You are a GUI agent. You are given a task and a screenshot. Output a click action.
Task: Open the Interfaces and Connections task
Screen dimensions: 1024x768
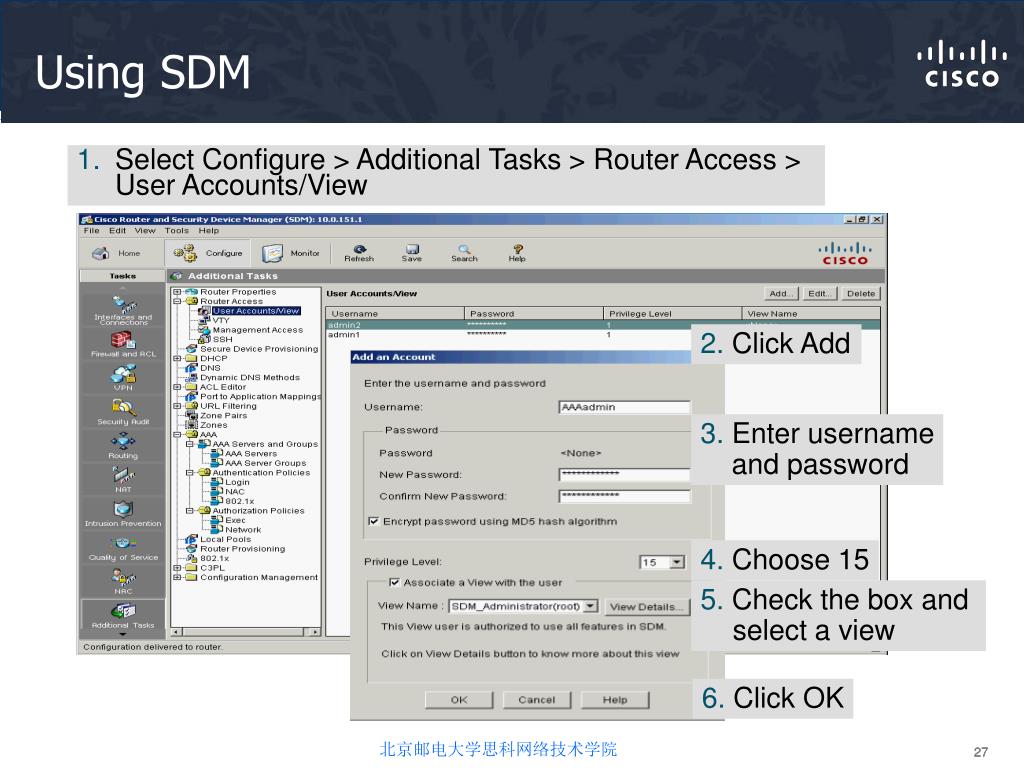tap(123, 311)
